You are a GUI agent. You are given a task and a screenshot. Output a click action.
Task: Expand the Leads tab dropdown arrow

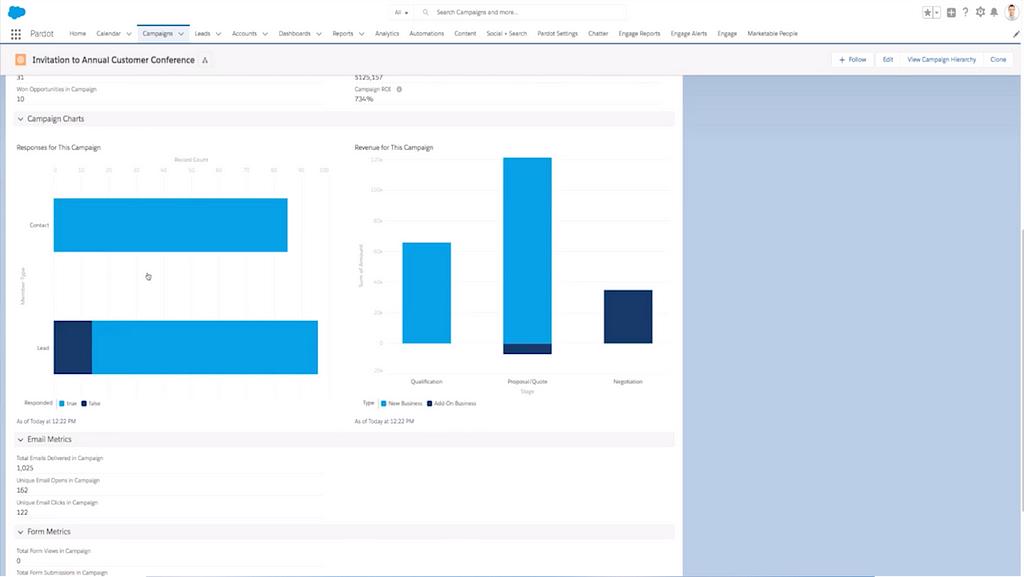[218, 33]
